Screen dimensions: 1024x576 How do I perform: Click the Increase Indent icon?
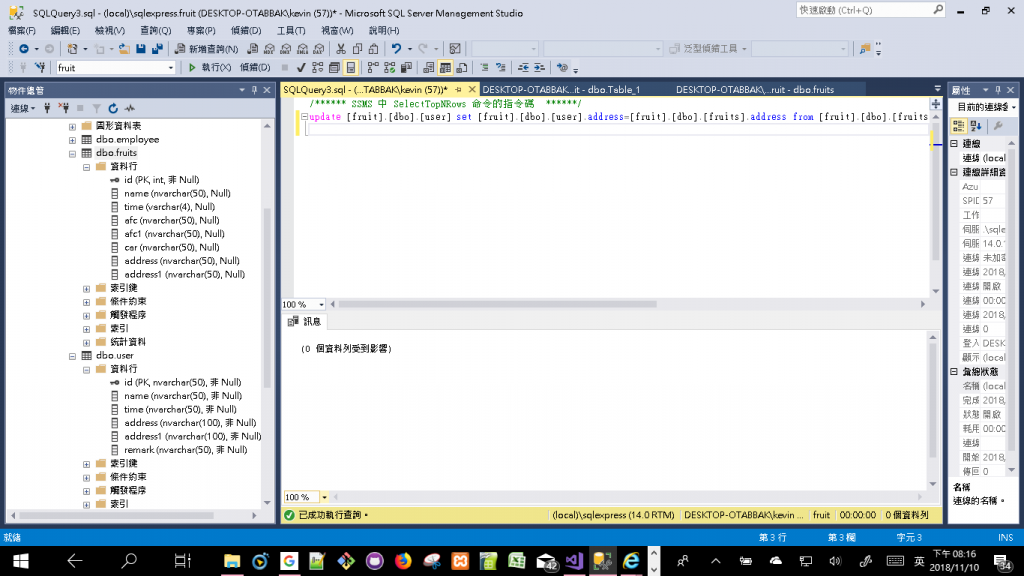539,67
